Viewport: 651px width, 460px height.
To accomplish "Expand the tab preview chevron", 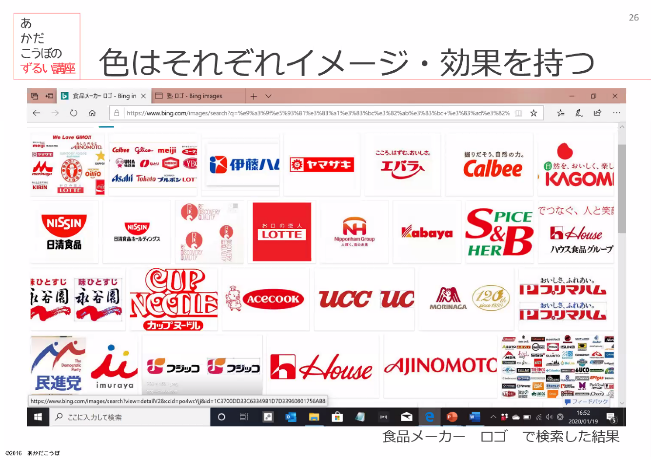I will click(x=268, y=96).
